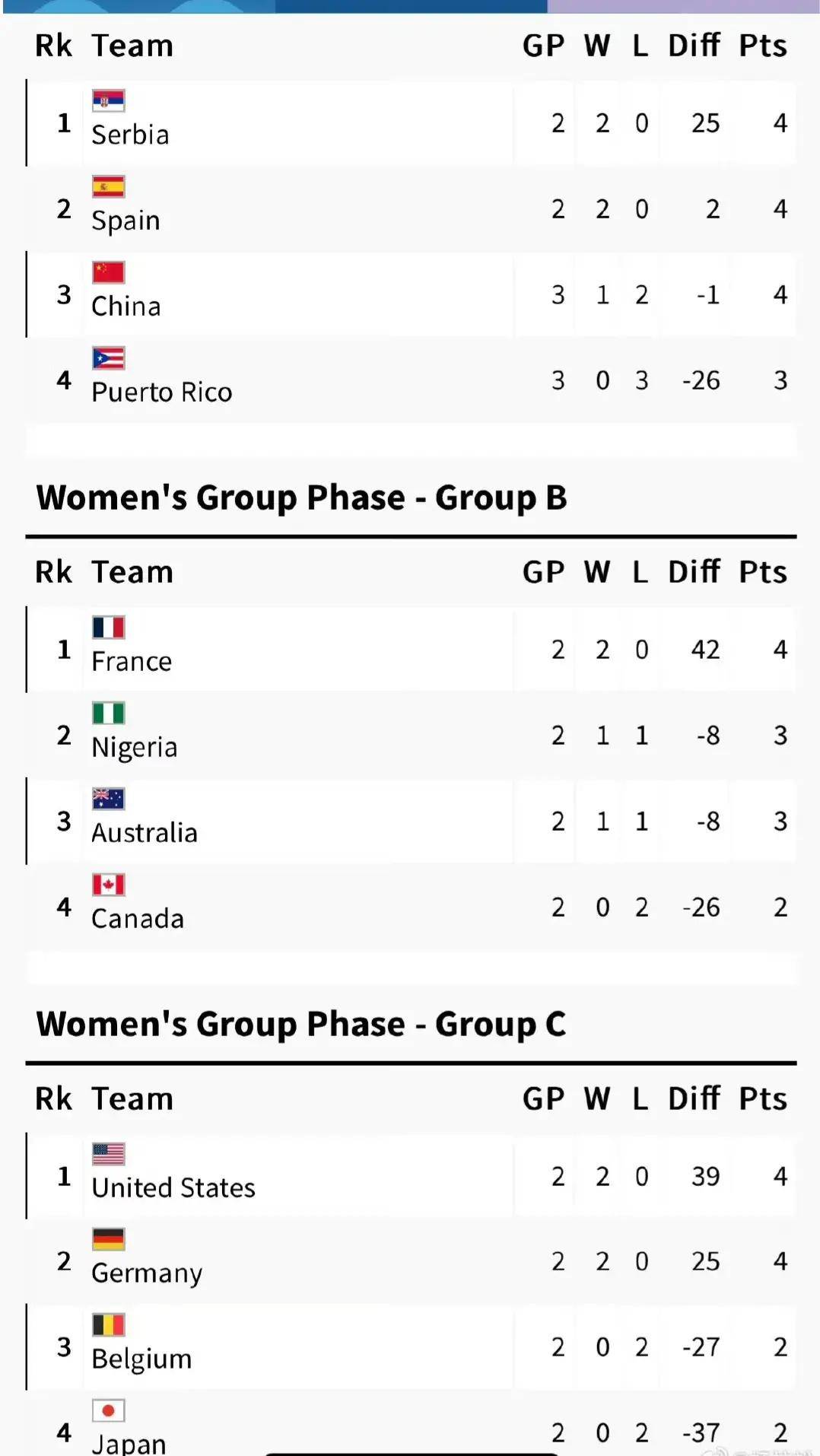Tap the Nigeria flag icon
Viewport: 820px width, 1456px height.
tap(108, 714)
